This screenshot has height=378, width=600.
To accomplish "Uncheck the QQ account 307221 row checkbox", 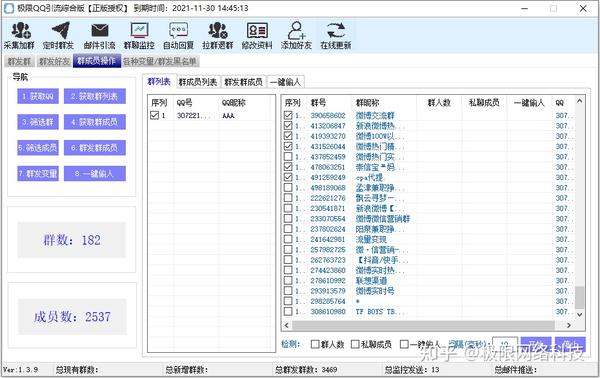I will coord(155,115).
